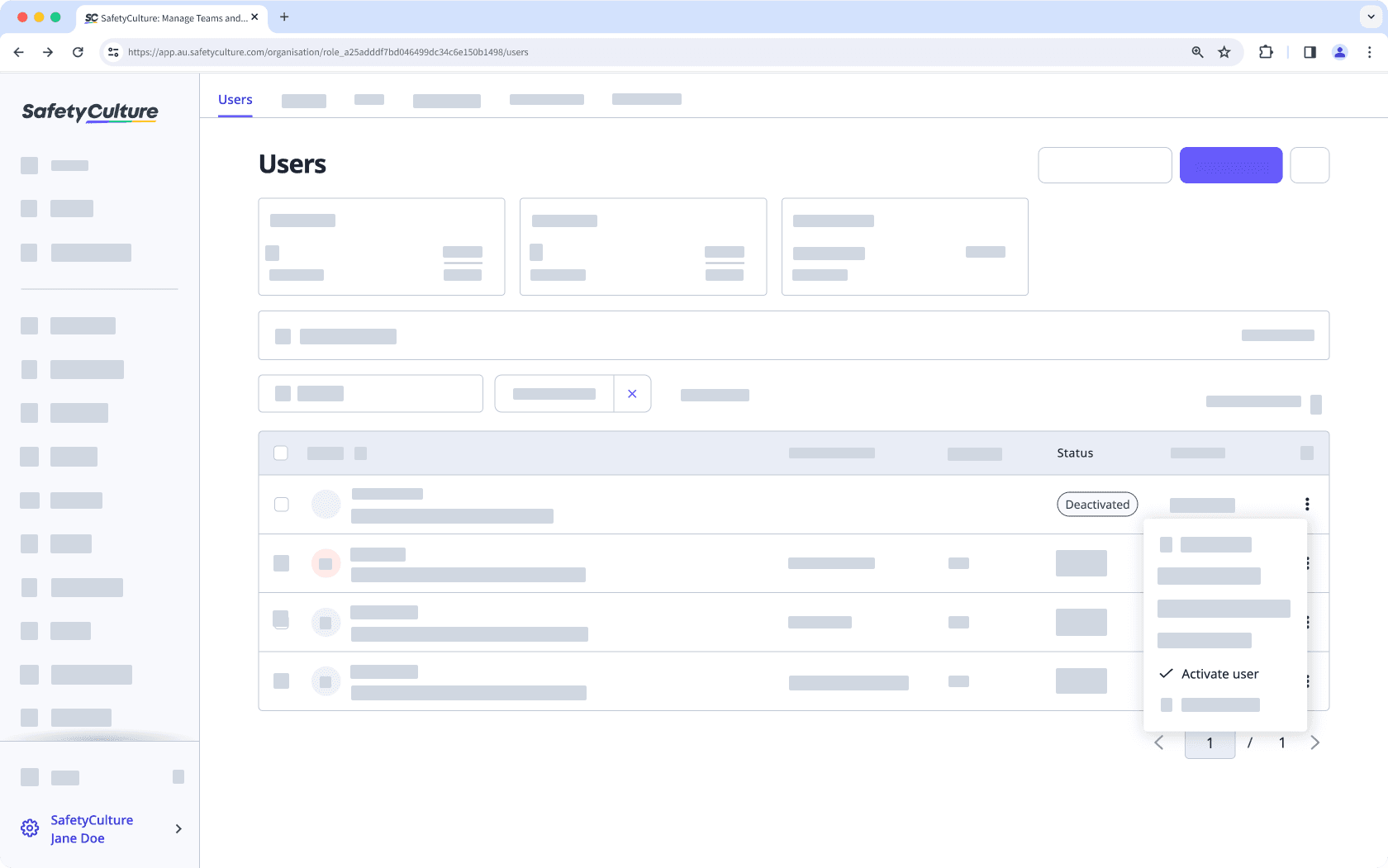Open the browser extensions puzzle icon

[1265, 51]
